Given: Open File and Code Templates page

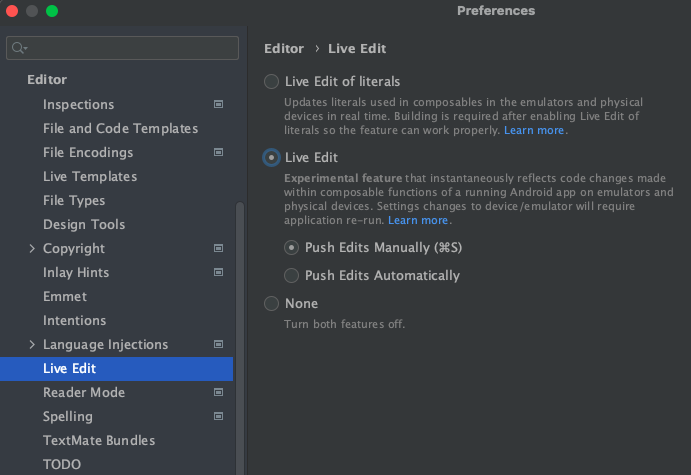Looking at the screenshot, I should [x=120, y=128].
